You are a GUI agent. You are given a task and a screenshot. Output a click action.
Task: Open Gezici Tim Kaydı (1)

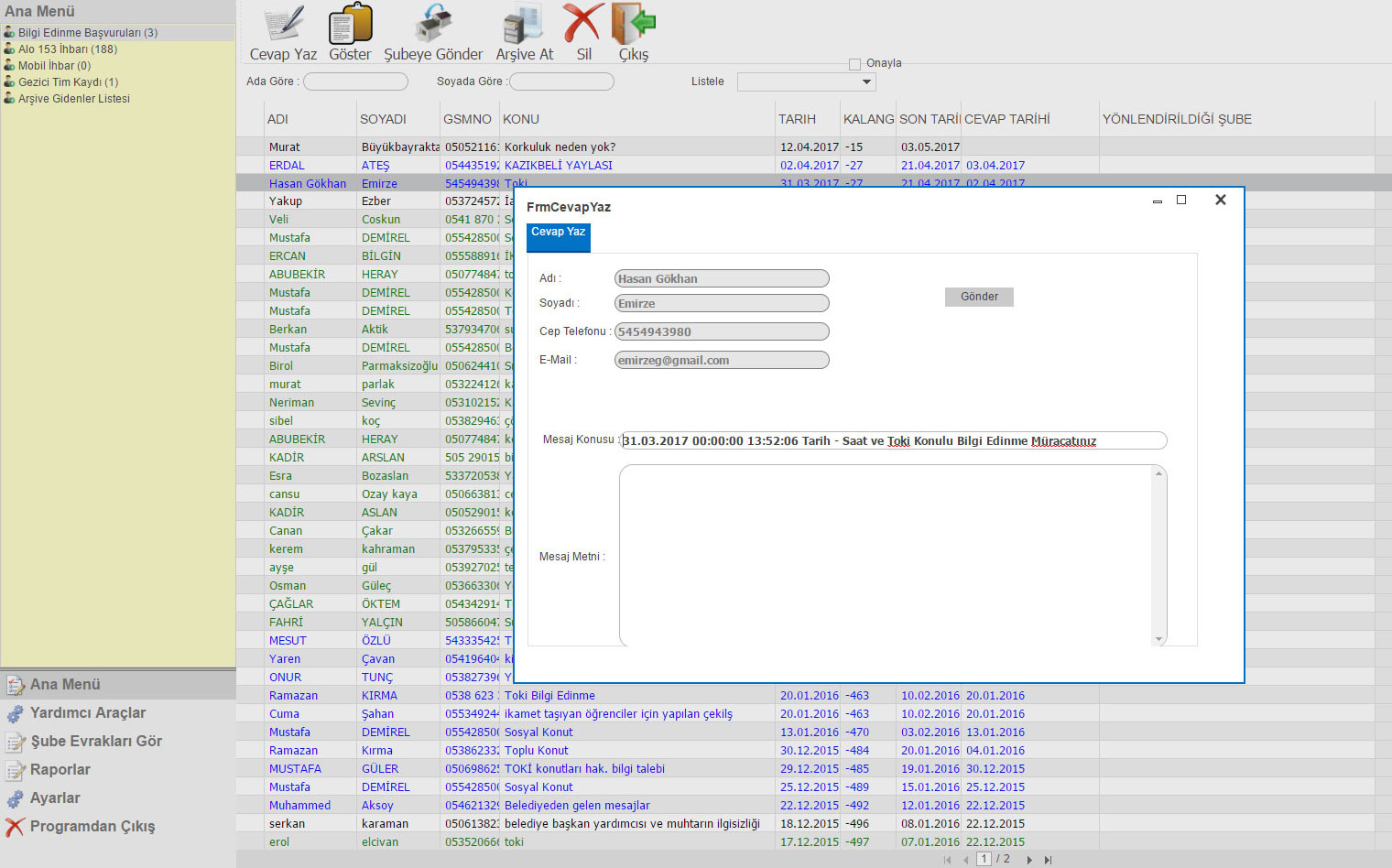coord(68,81)
